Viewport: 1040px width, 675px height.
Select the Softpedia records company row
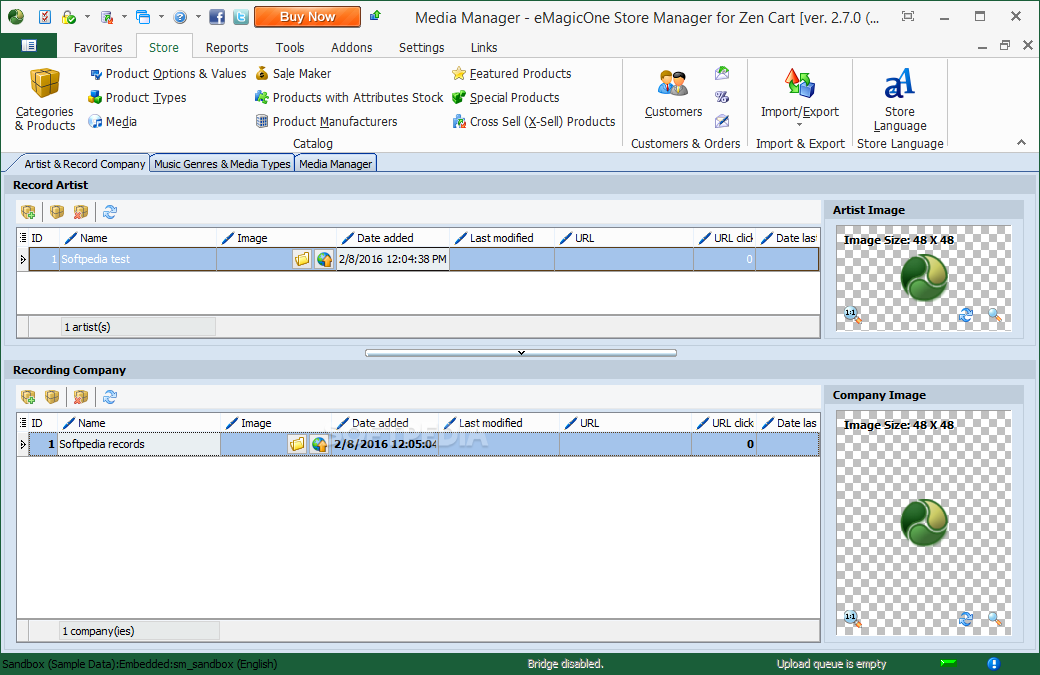[x=423, y=444]
